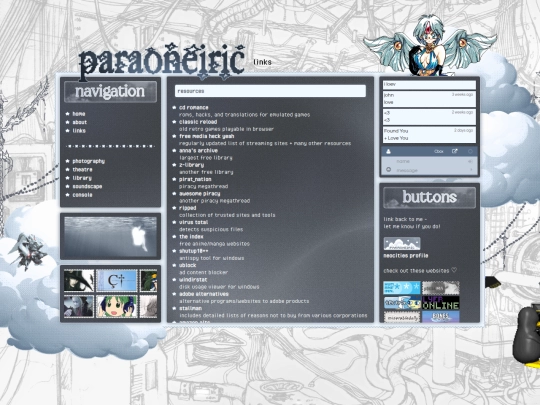Open the about page from navigation
This screenshot has width=540, height=405.
[80, 122]
